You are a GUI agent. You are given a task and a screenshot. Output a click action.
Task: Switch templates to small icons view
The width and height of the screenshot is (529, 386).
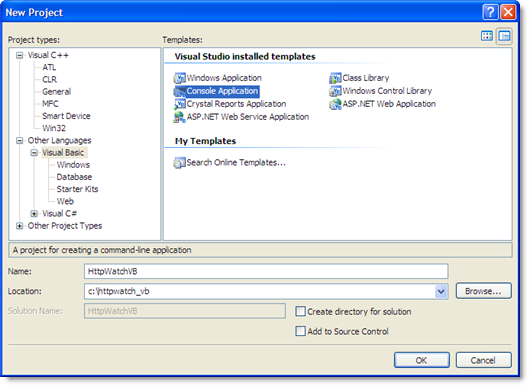[504, 36]
